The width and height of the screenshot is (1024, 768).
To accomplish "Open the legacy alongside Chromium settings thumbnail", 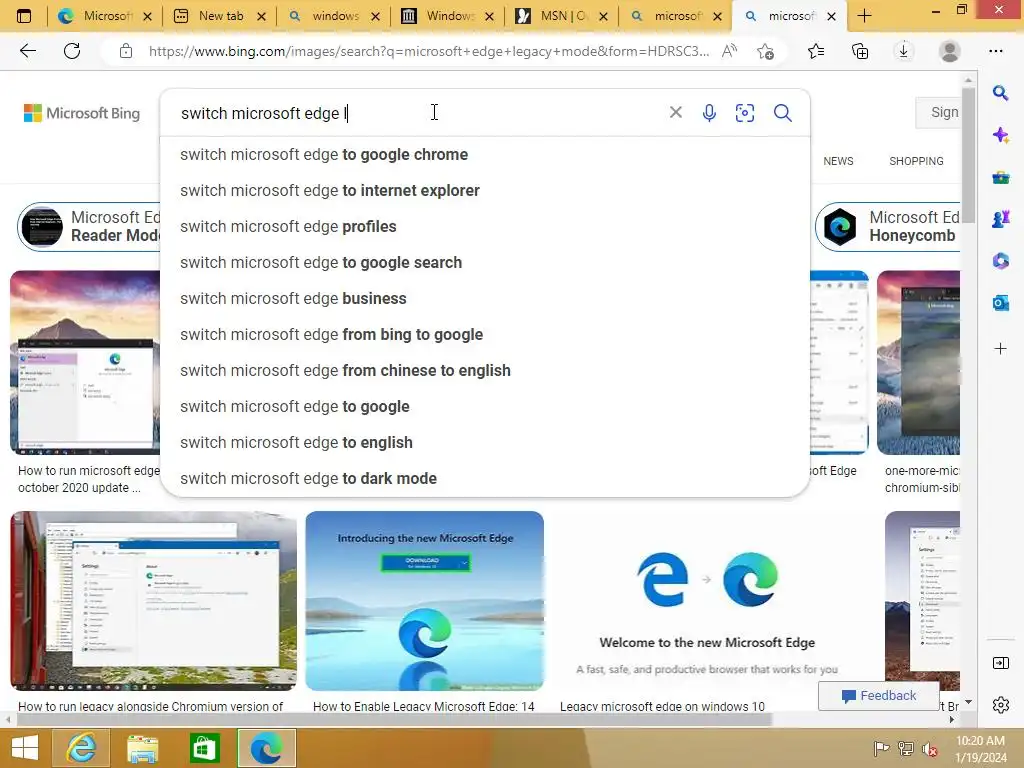I will pyautogui.click(x=153, y=601).
